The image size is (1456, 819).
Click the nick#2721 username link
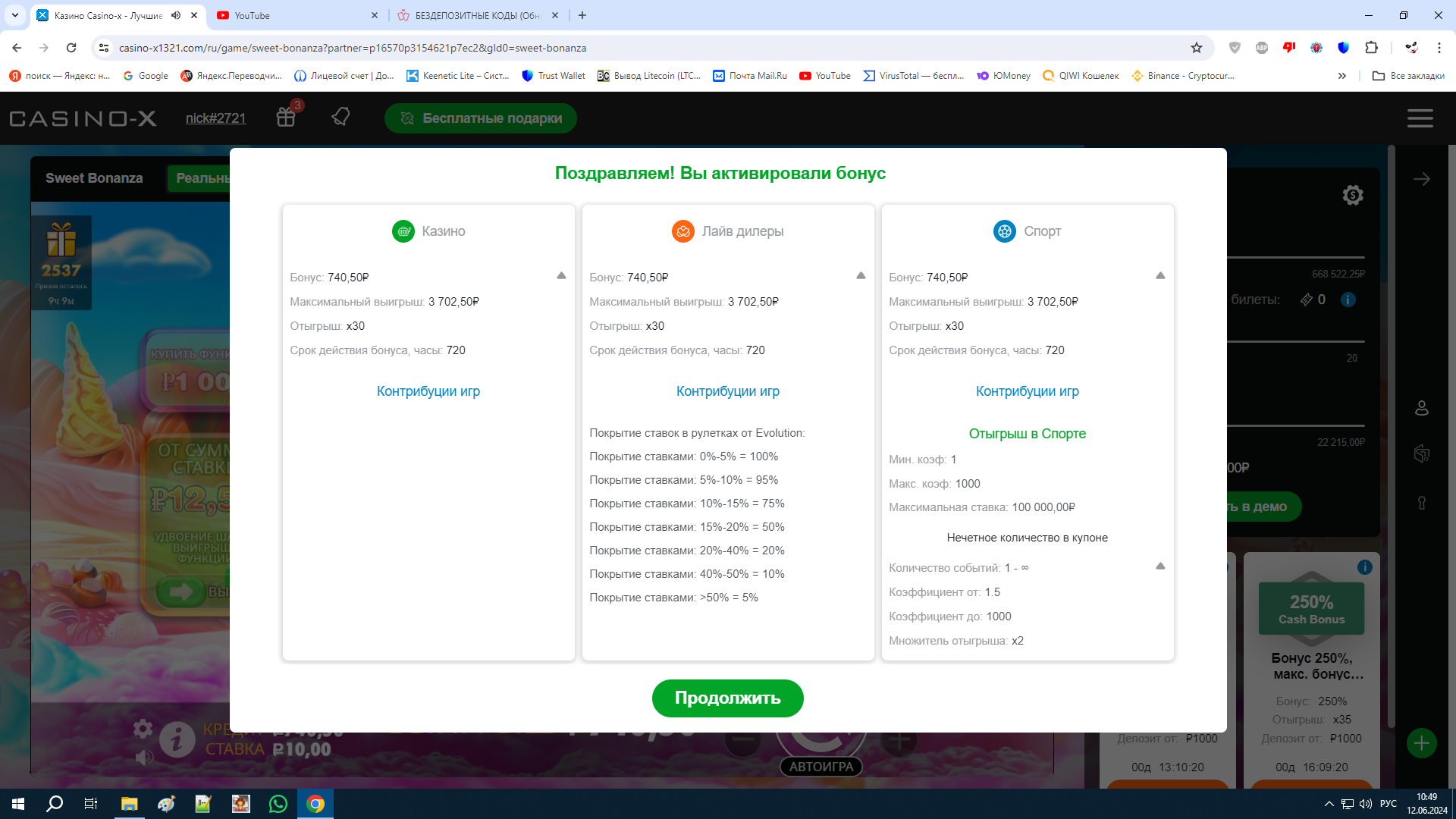pyautogui.click(x=216, y=118)
